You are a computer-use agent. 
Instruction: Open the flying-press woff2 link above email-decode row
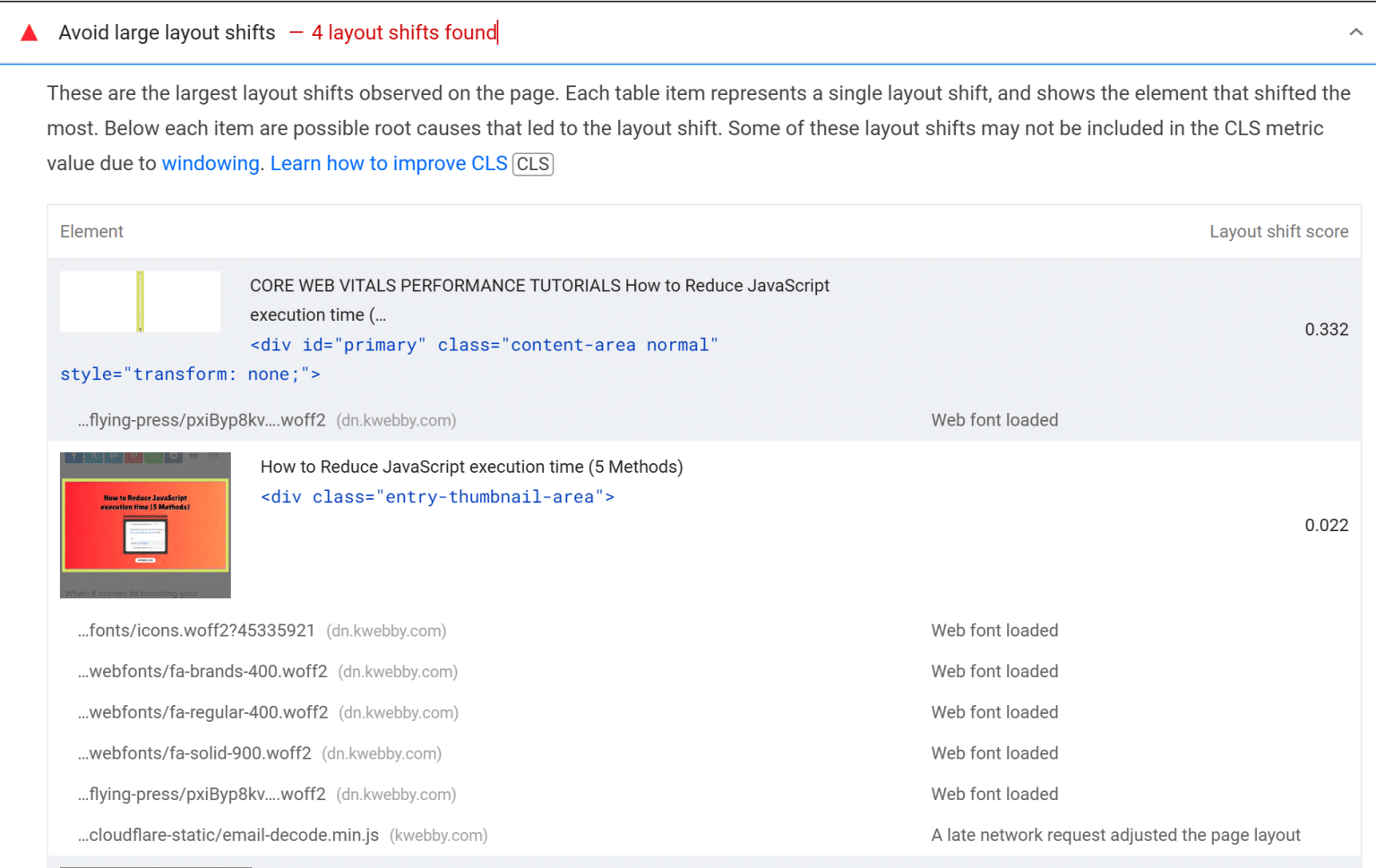[x=202, y=795]
